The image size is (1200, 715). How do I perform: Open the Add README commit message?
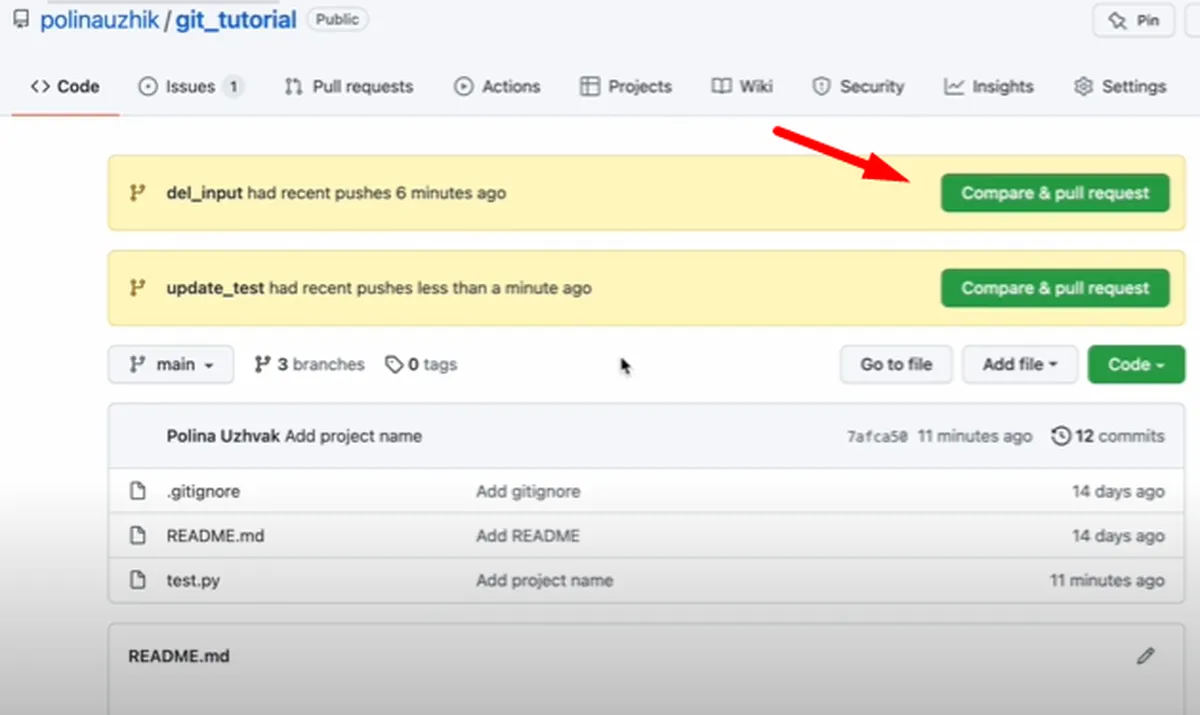pos(528,536)
